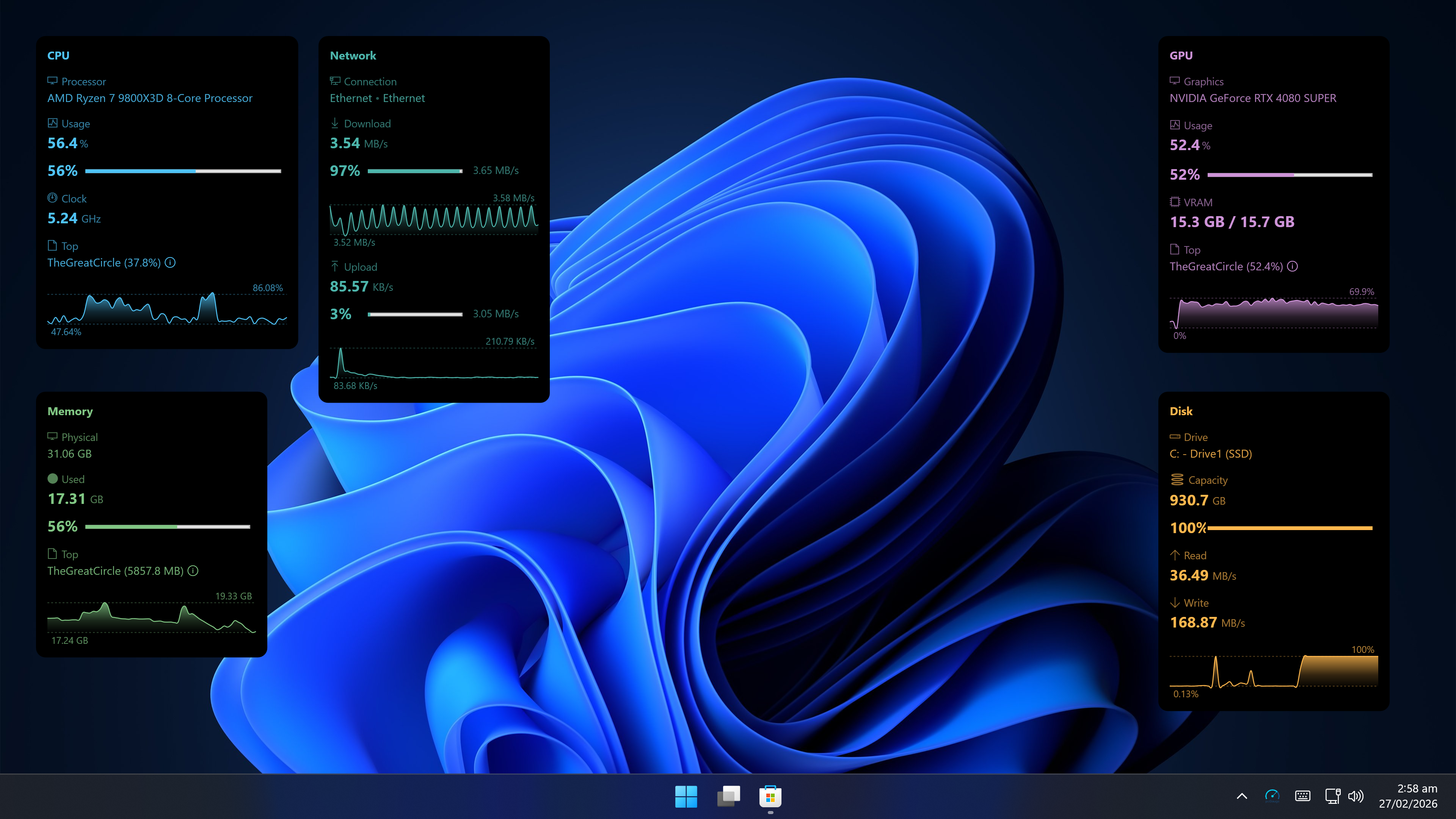1456x819 pixels.
Task: Click the Processor monitor icon in the CPU widget
Action: (x=53, y=81)
